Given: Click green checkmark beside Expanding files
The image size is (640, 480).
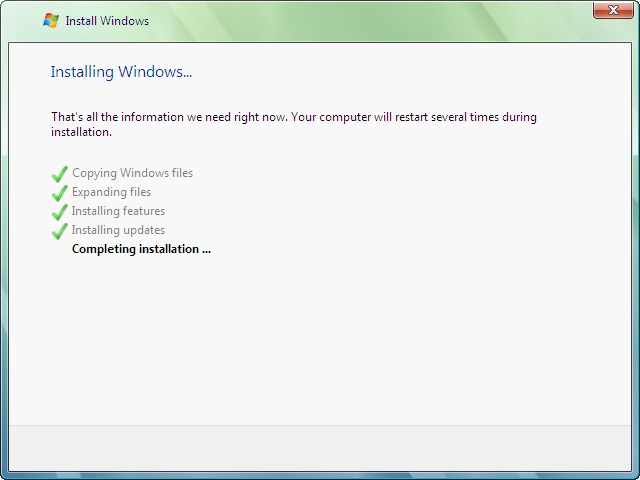Looking at the screenshot, I should click(60, 193).
